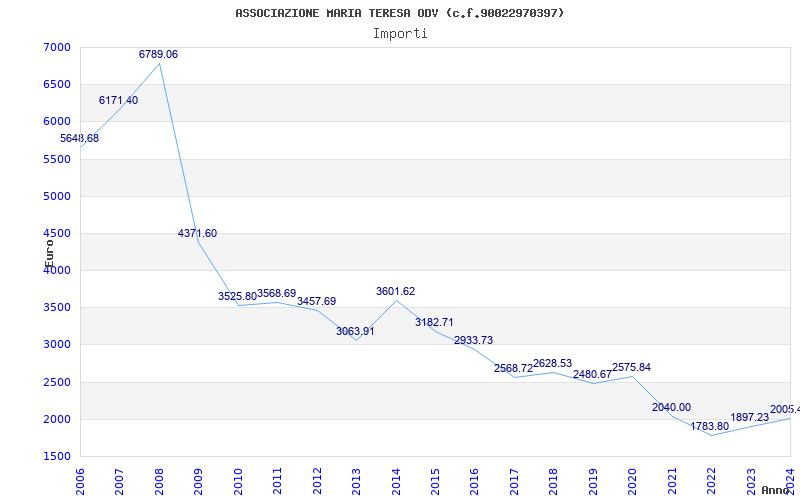Click the data label 1897.23
This screenshot has height=500, width=800.
[x=749, y=417]
